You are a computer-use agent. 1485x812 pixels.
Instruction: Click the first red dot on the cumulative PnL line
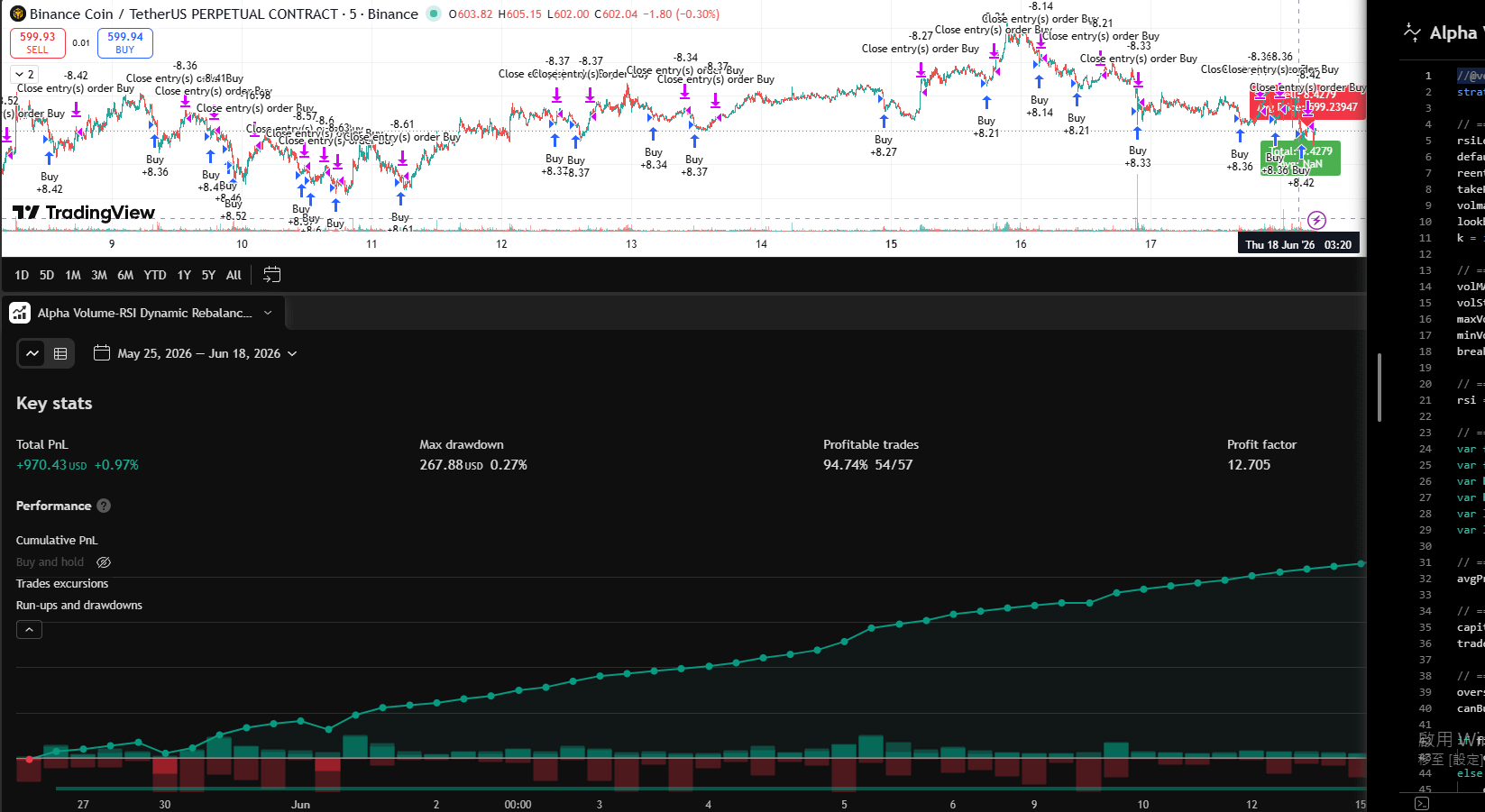point(30,759)
